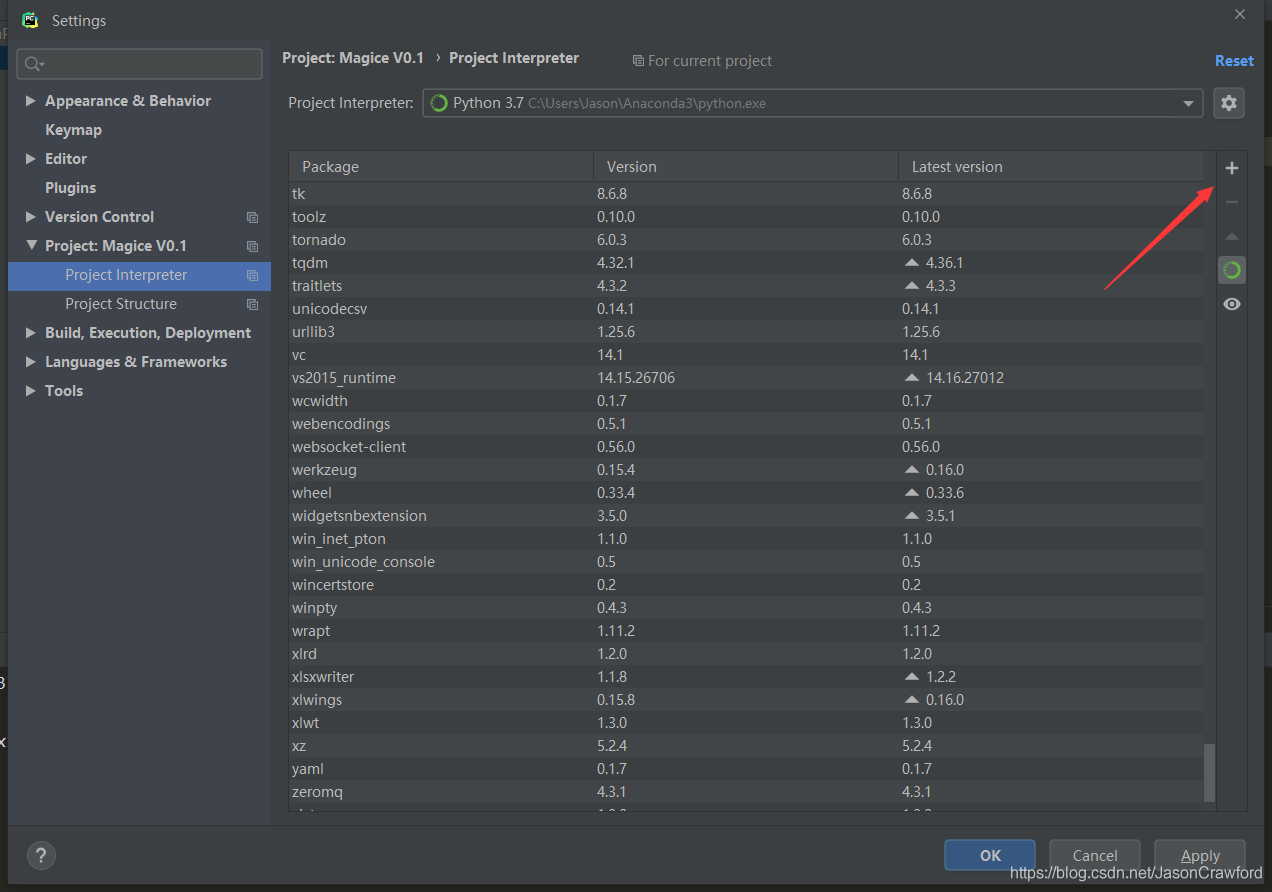Click upgrade arrow icon in xlwings row
Screen dimensions: 1272x892
(x=911, y=699)
